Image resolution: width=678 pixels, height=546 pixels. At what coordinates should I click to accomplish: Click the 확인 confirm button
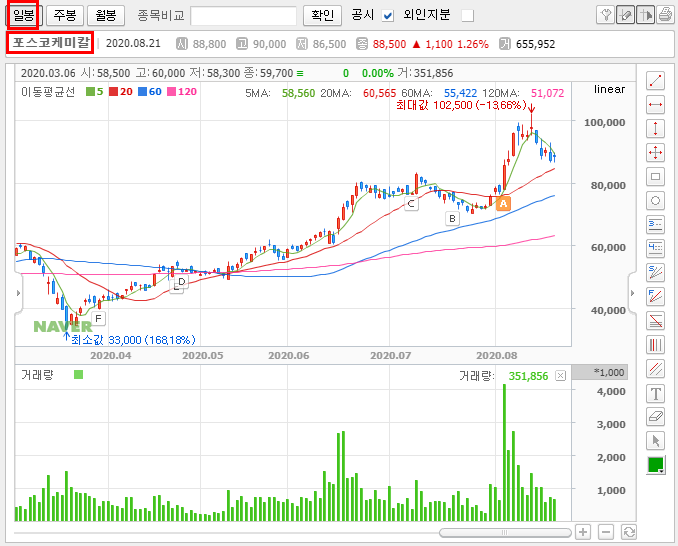323,16
